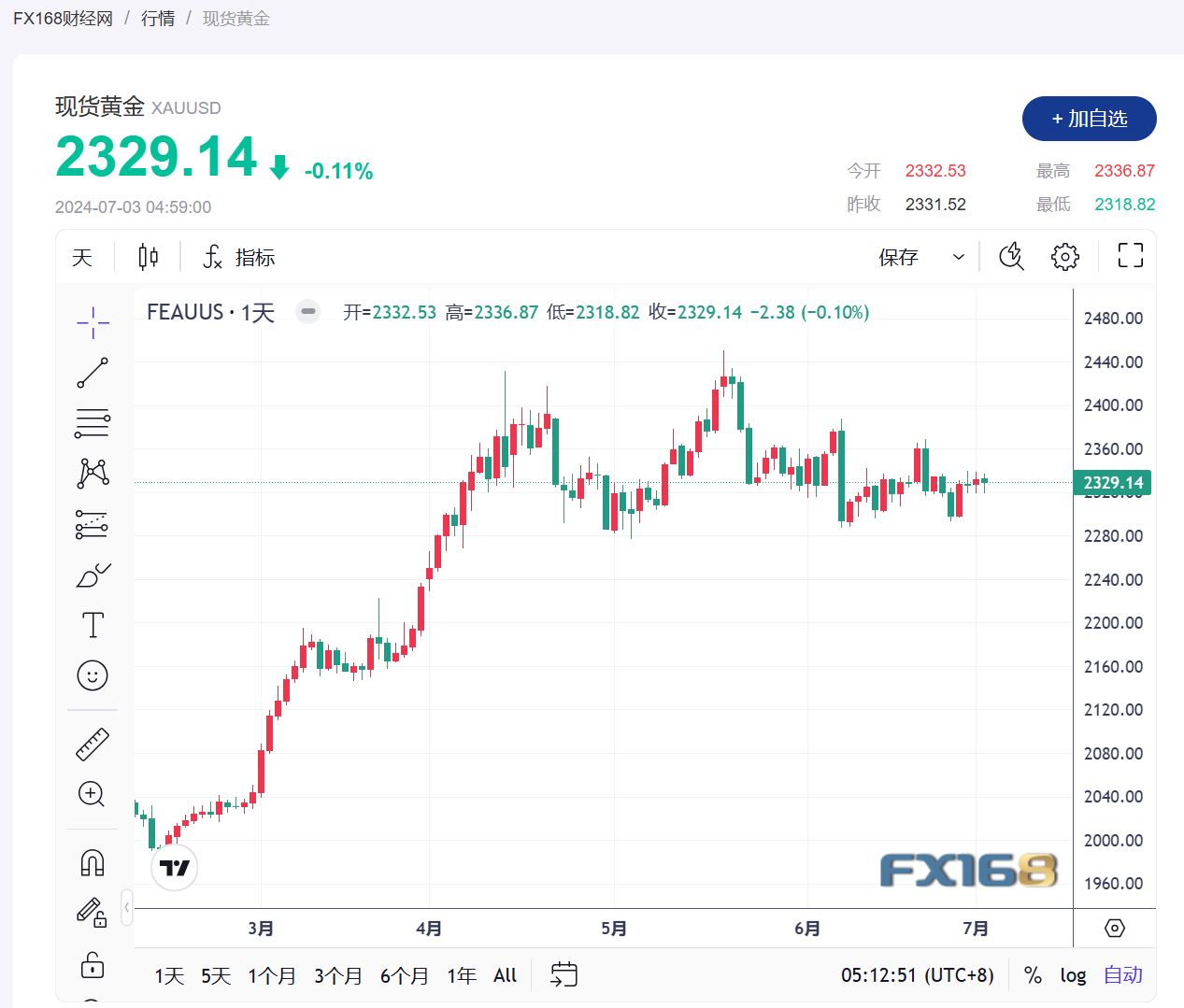The height and width of the screenshot is (1008, 1184).
Task: Switch to the 1年 range tab
Action: click(x=460, y=974)
